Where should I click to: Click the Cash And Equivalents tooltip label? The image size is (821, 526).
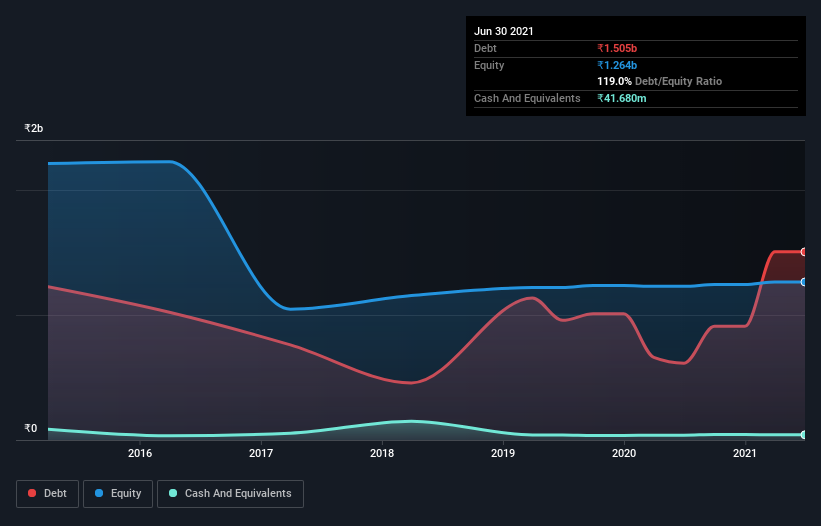coord(527,98)
